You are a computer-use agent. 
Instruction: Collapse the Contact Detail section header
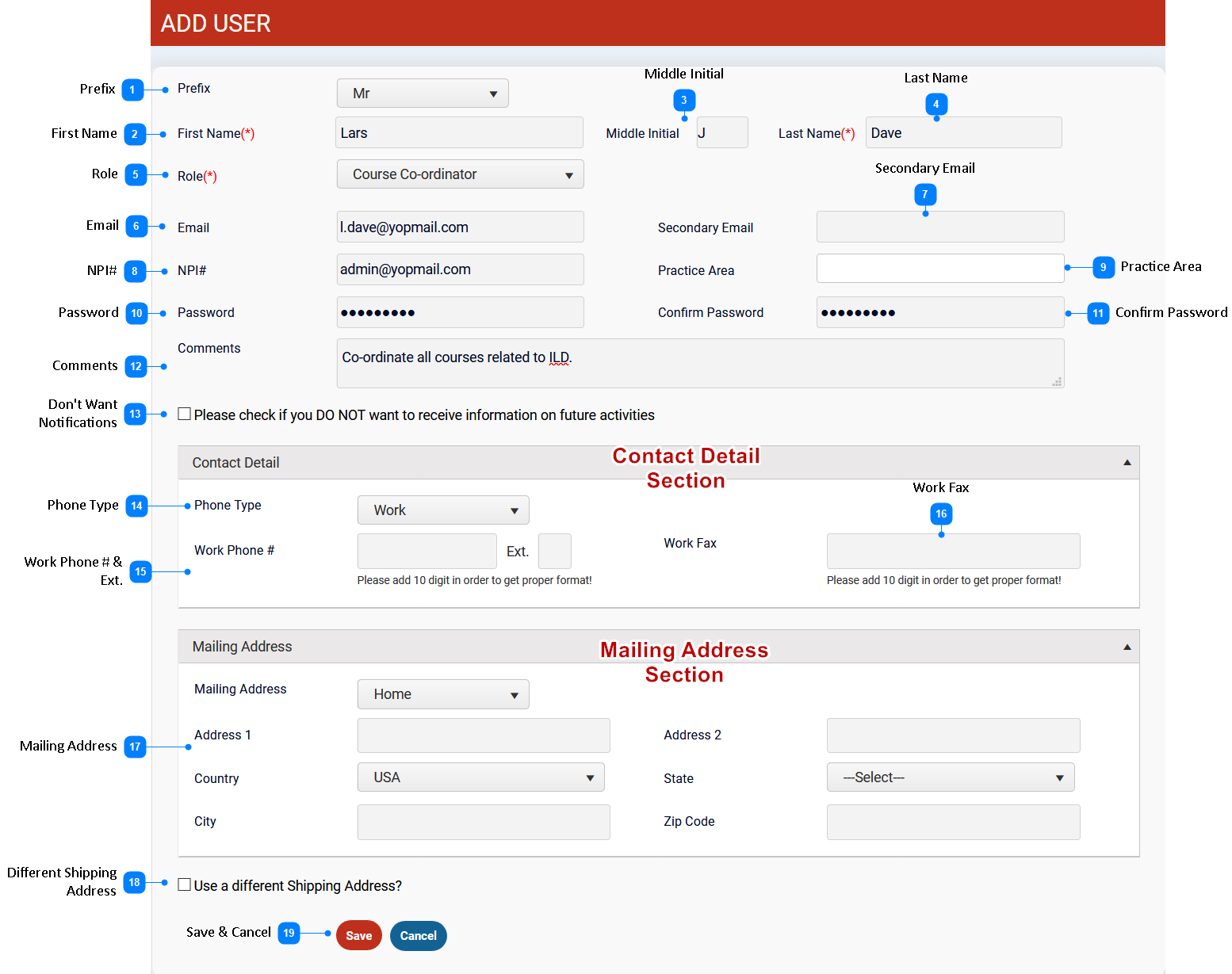(1127, 463)
